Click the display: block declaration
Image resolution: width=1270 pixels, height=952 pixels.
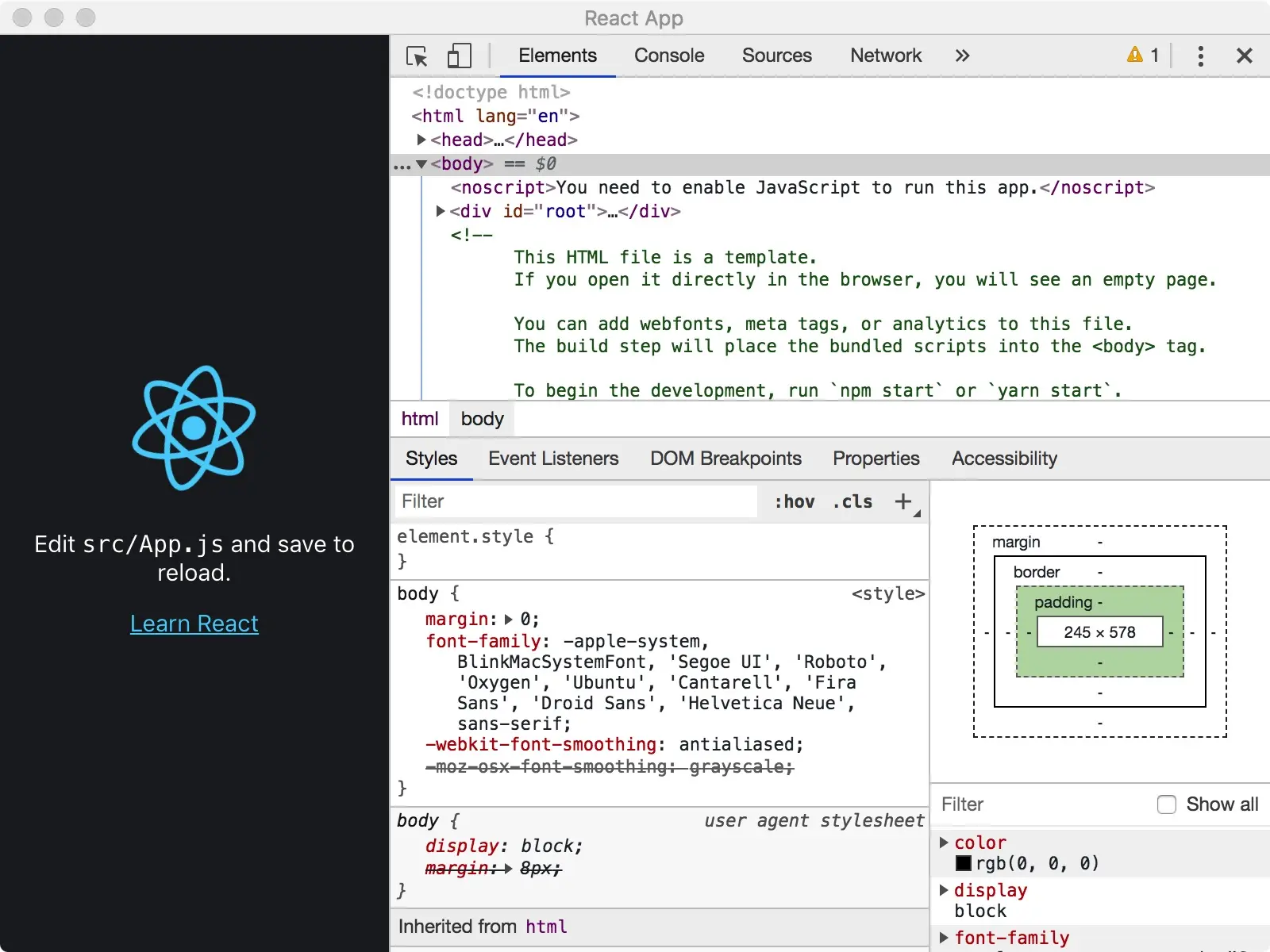pyautogui.click(x=504, y=846)
